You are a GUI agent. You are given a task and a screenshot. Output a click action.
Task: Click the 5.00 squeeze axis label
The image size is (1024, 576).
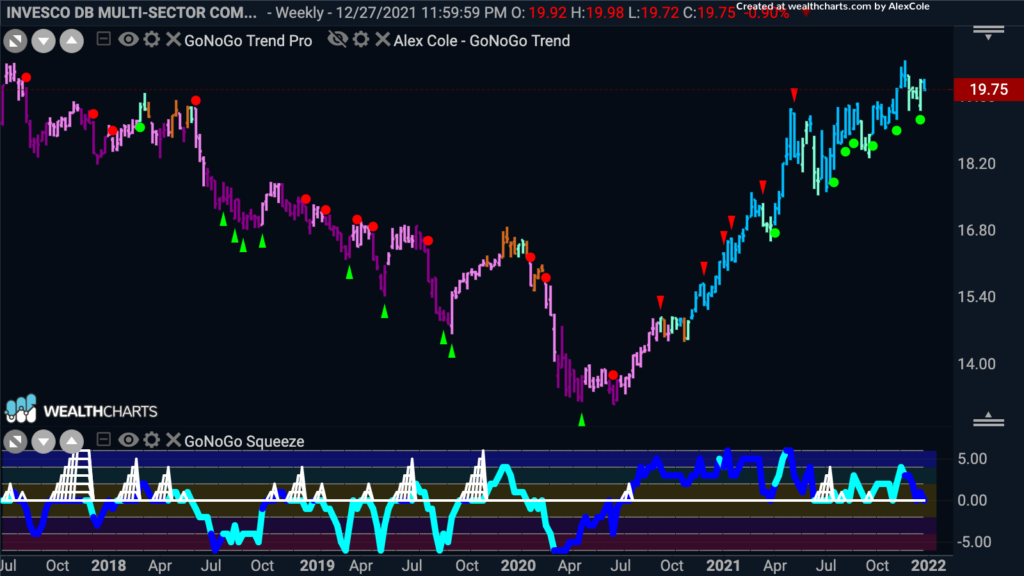[972, 459]
